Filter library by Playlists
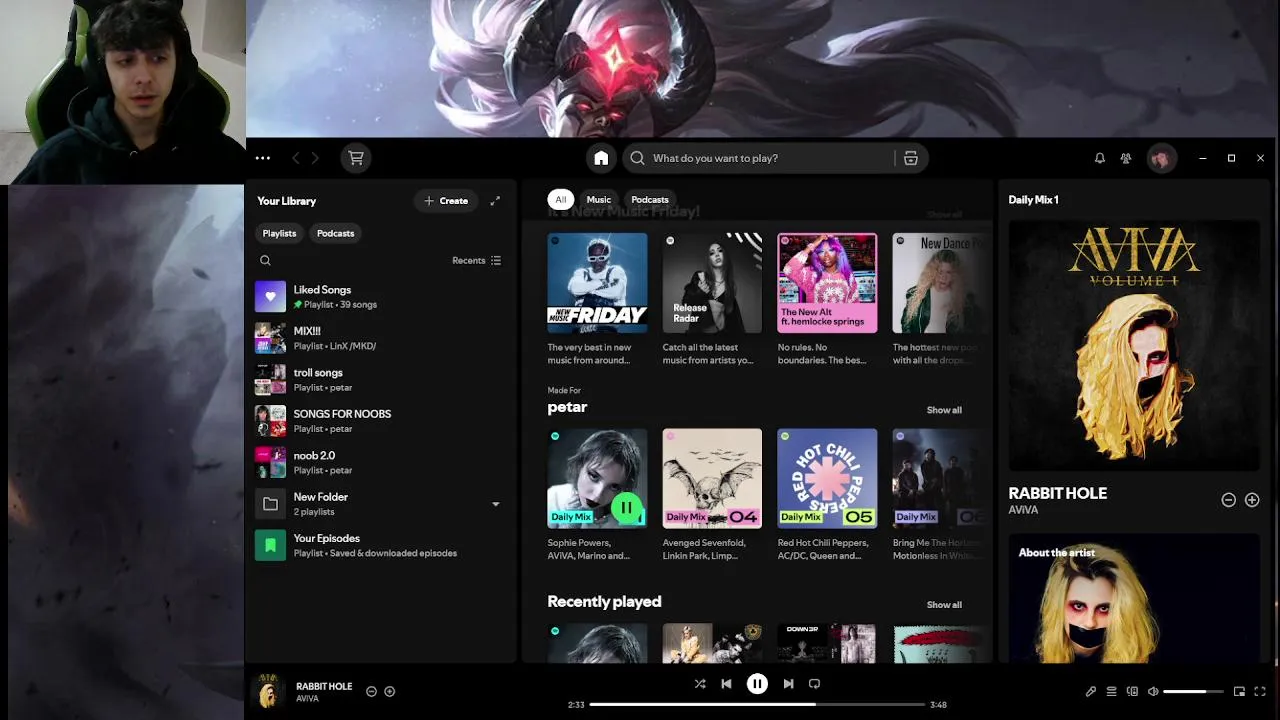 279,233
